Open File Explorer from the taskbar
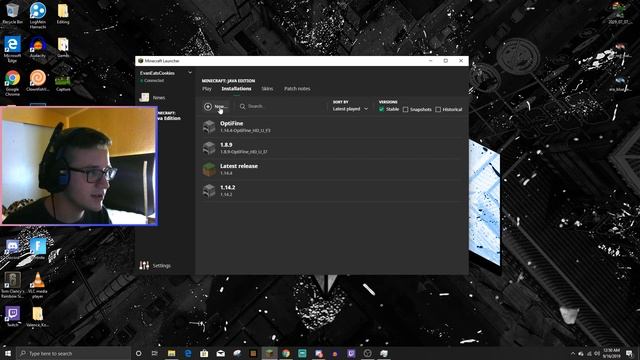This screenshot has width=640, height=360. tap(171, 353)
